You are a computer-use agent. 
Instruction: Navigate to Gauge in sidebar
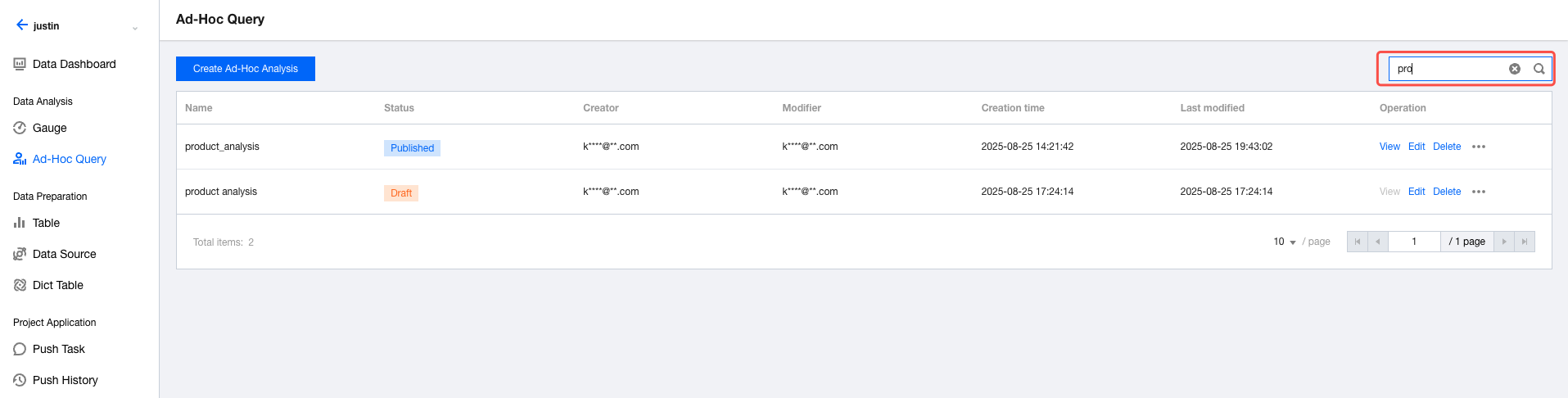tap(49, 128)
